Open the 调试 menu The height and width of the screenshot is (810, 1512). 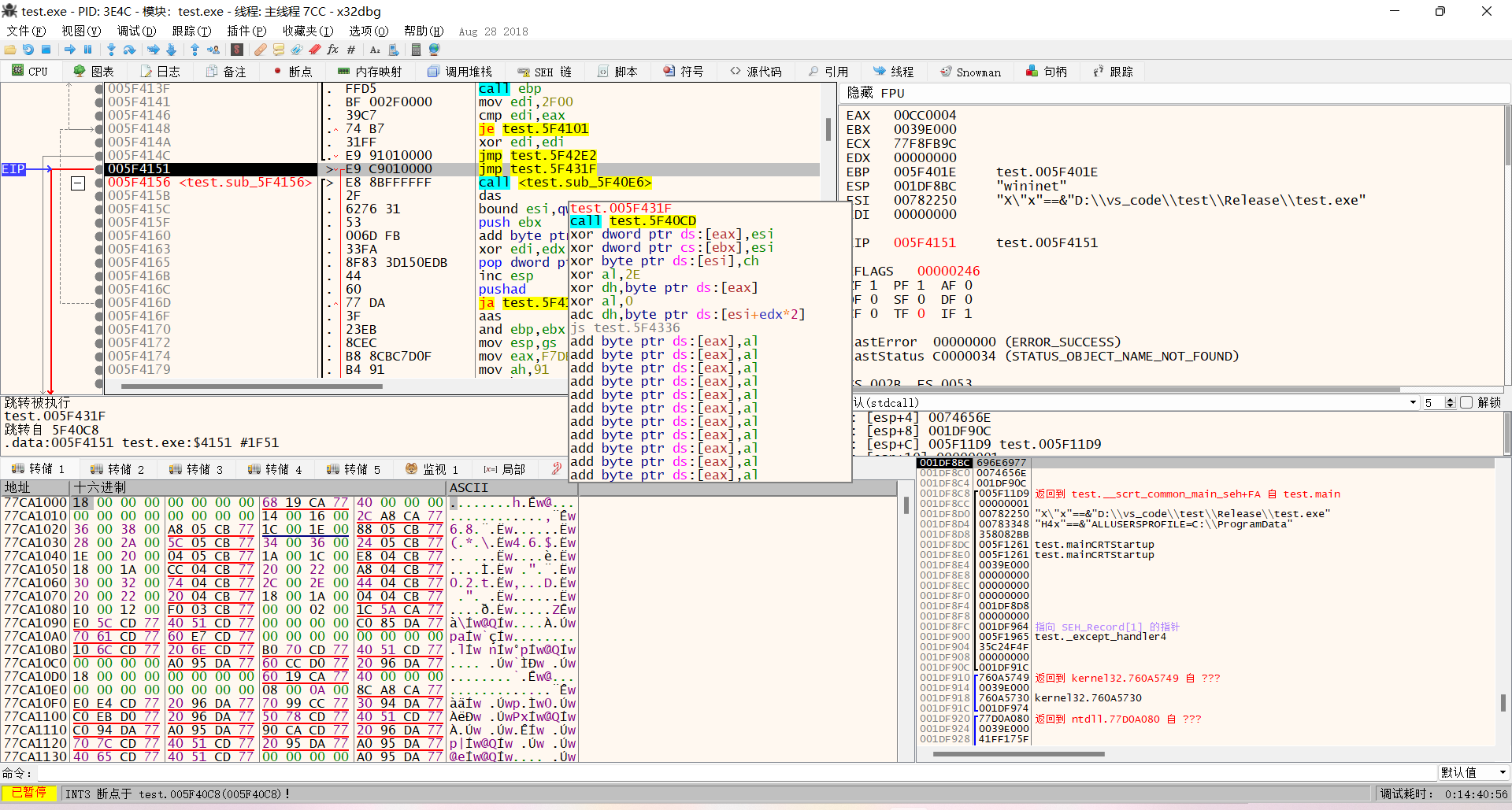136,31
